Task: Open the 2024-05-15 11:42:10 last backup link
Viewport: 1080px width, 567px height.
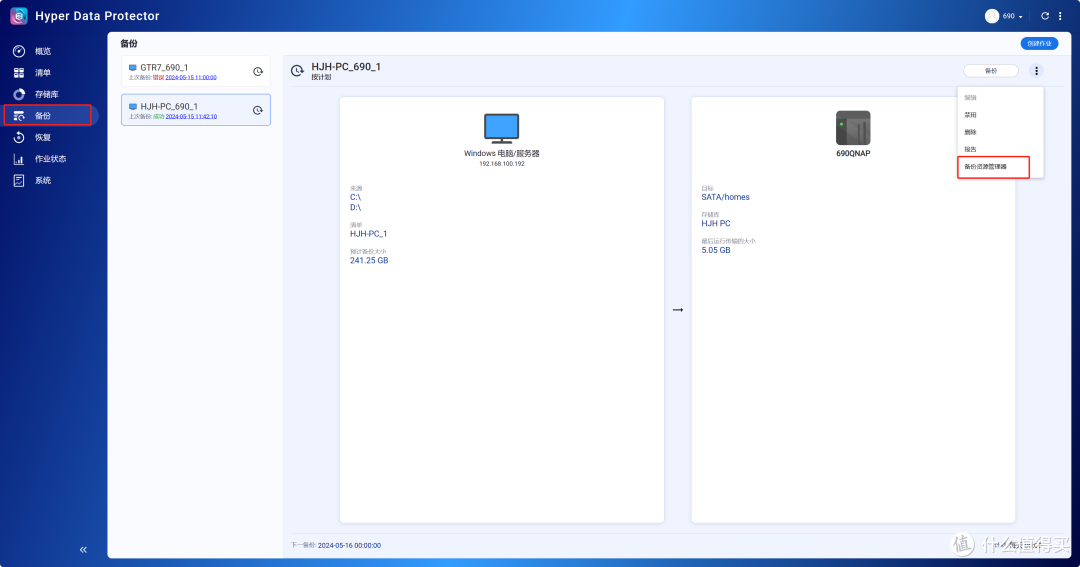Action: click(x=191, y=116)
